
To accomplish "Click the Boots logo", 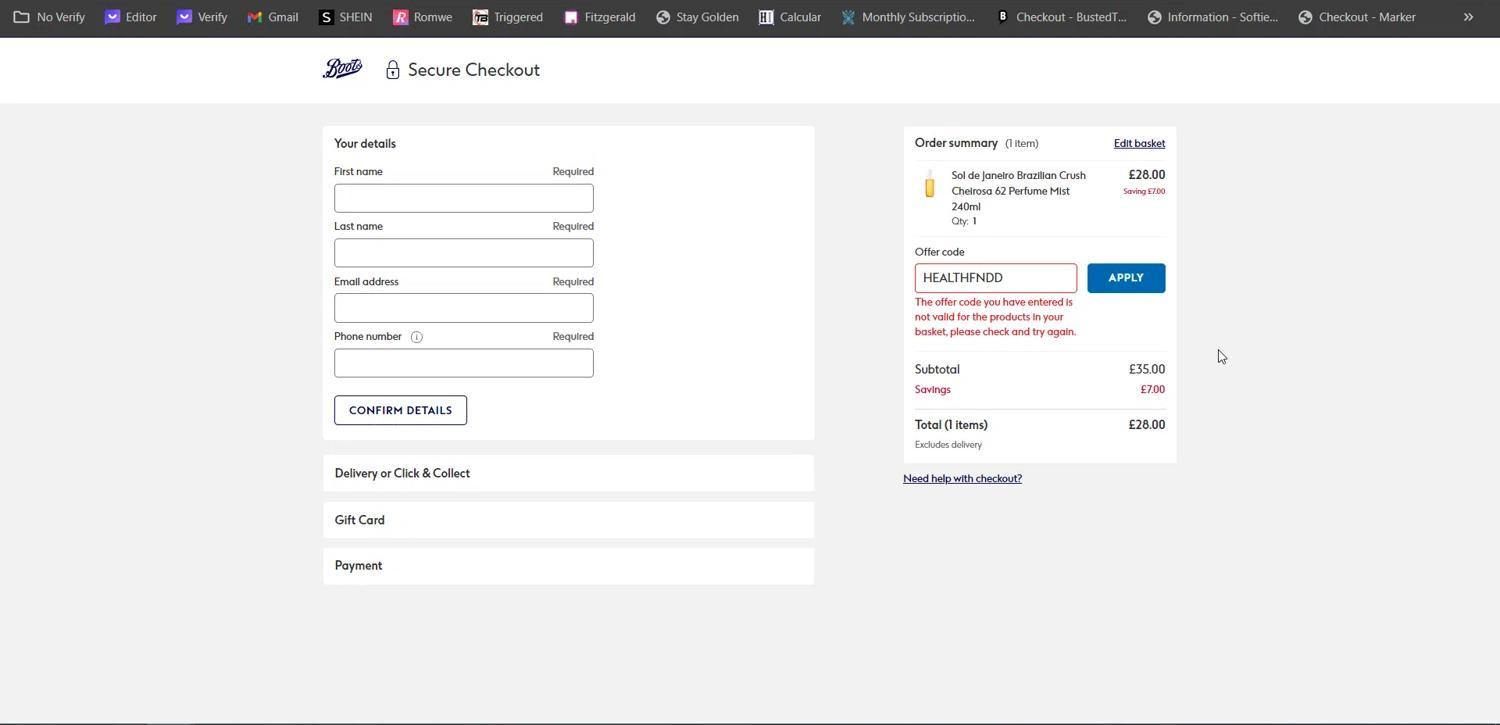I will 342,69.
